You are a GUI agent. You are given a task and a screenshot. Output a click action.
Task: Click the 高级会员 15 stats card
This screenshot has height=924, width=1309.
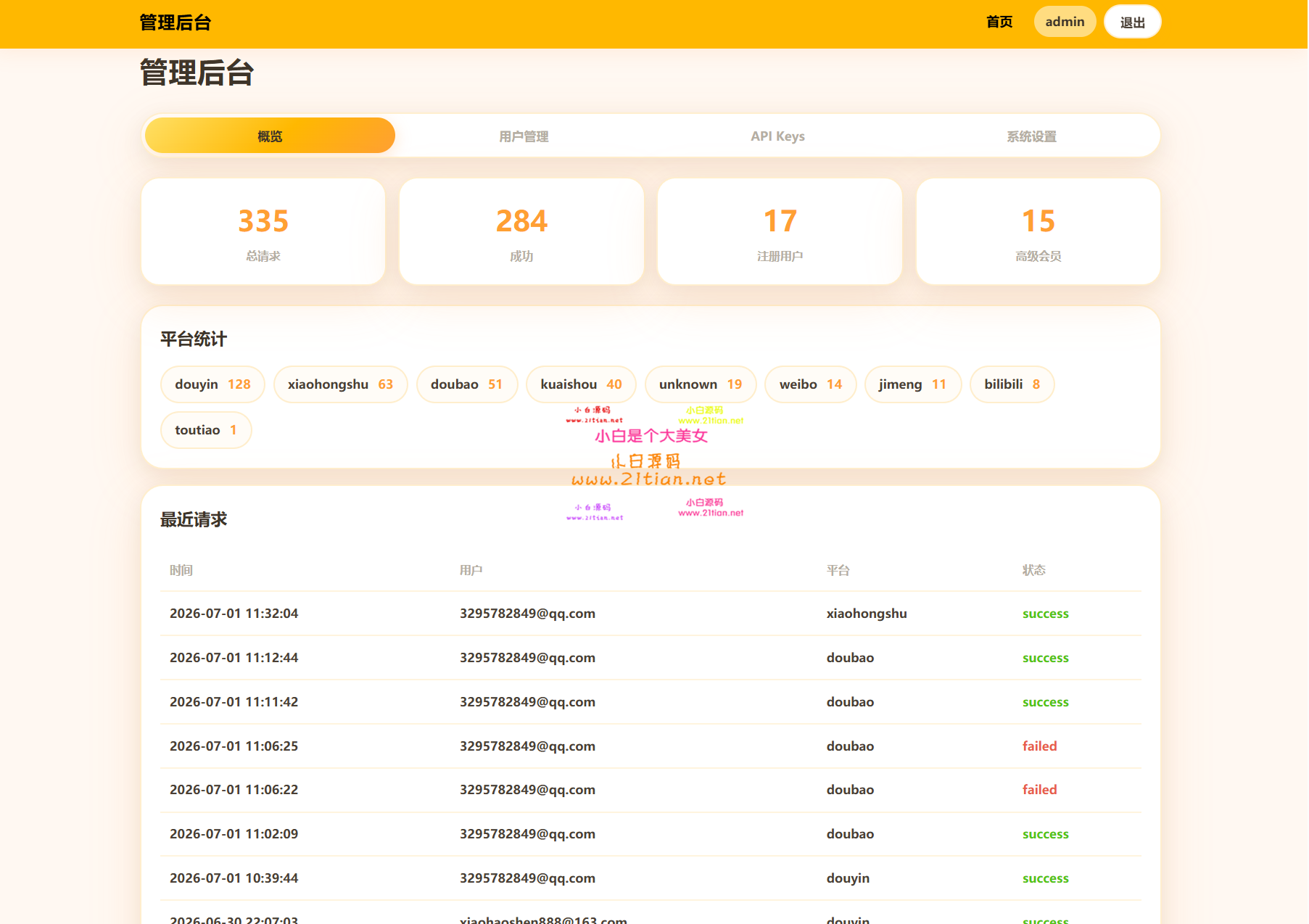coord(1038,232)
